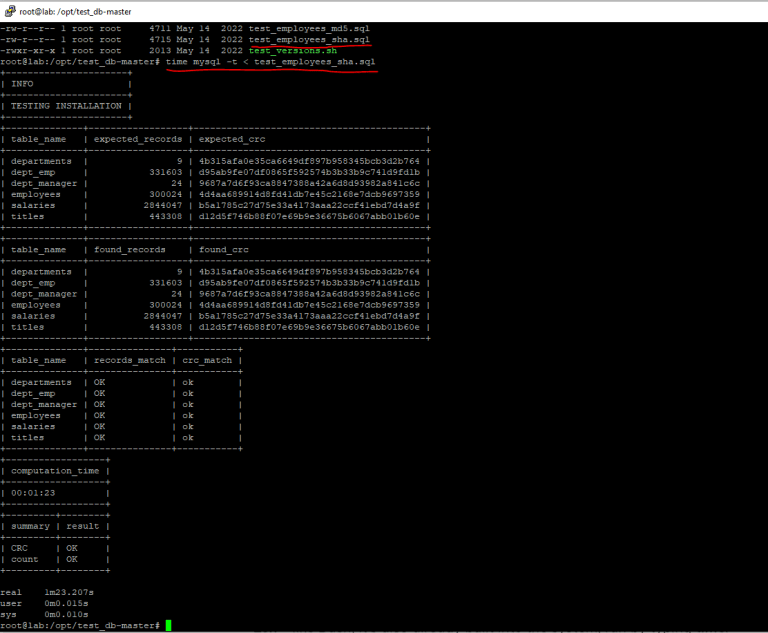This screenshot has height=633, width=768.
Task: Click the result column header
Action: [x=83, y=526]
